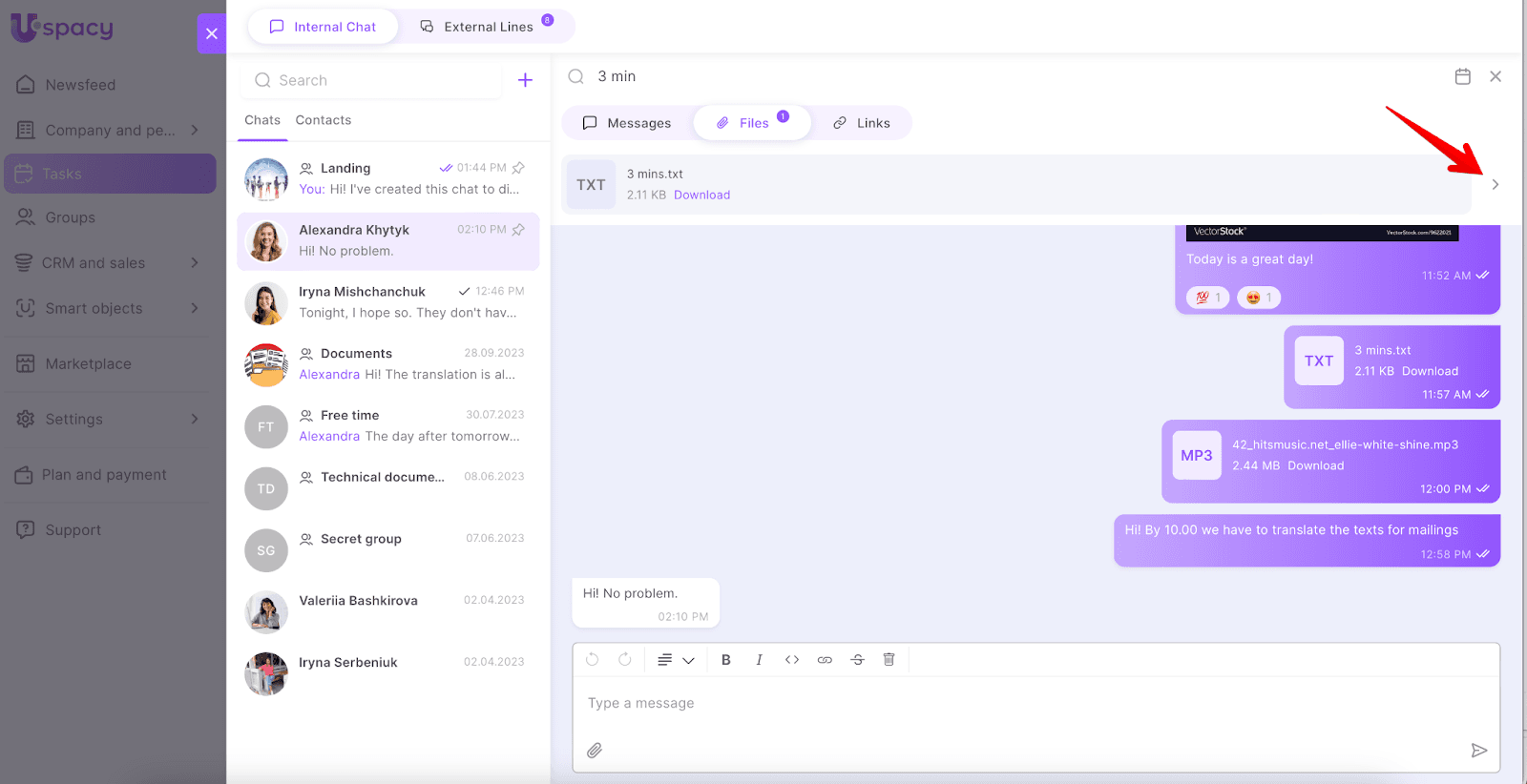Image resolution: width=1527 pixels, height=784 pixels.
Task: Open the calendar date filter icon
Action: coord(1462,76)
